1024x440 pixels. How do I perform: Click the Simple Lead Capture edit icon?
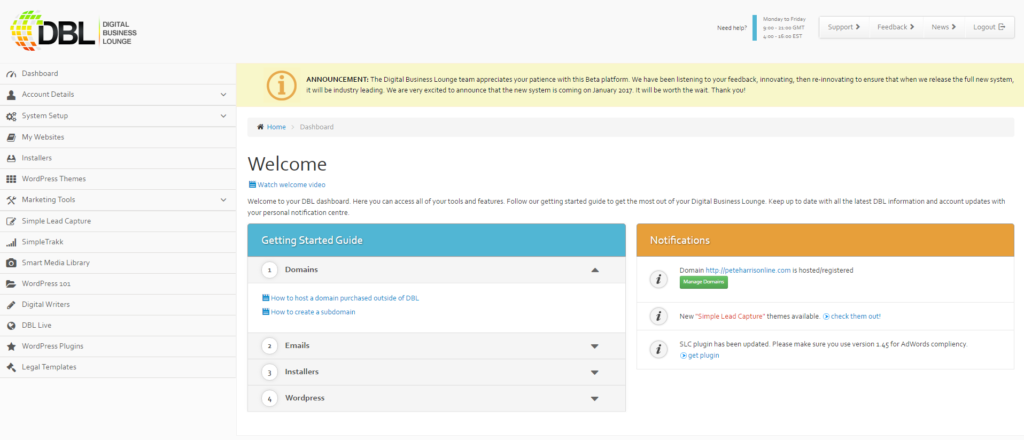pos(11,221)
